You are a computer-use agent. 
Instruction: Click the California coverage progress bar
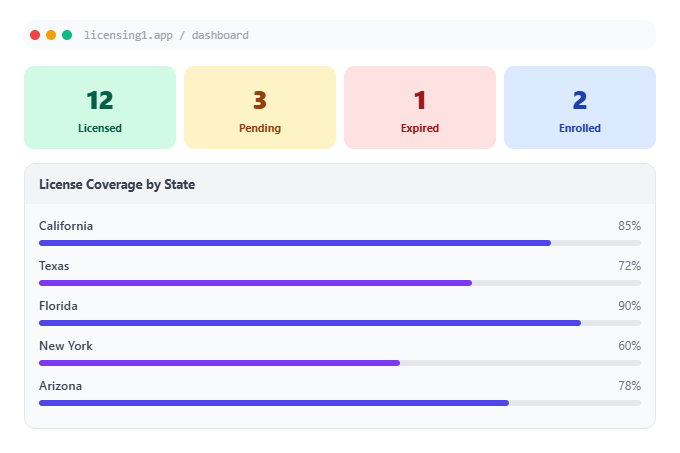point(340,243)
